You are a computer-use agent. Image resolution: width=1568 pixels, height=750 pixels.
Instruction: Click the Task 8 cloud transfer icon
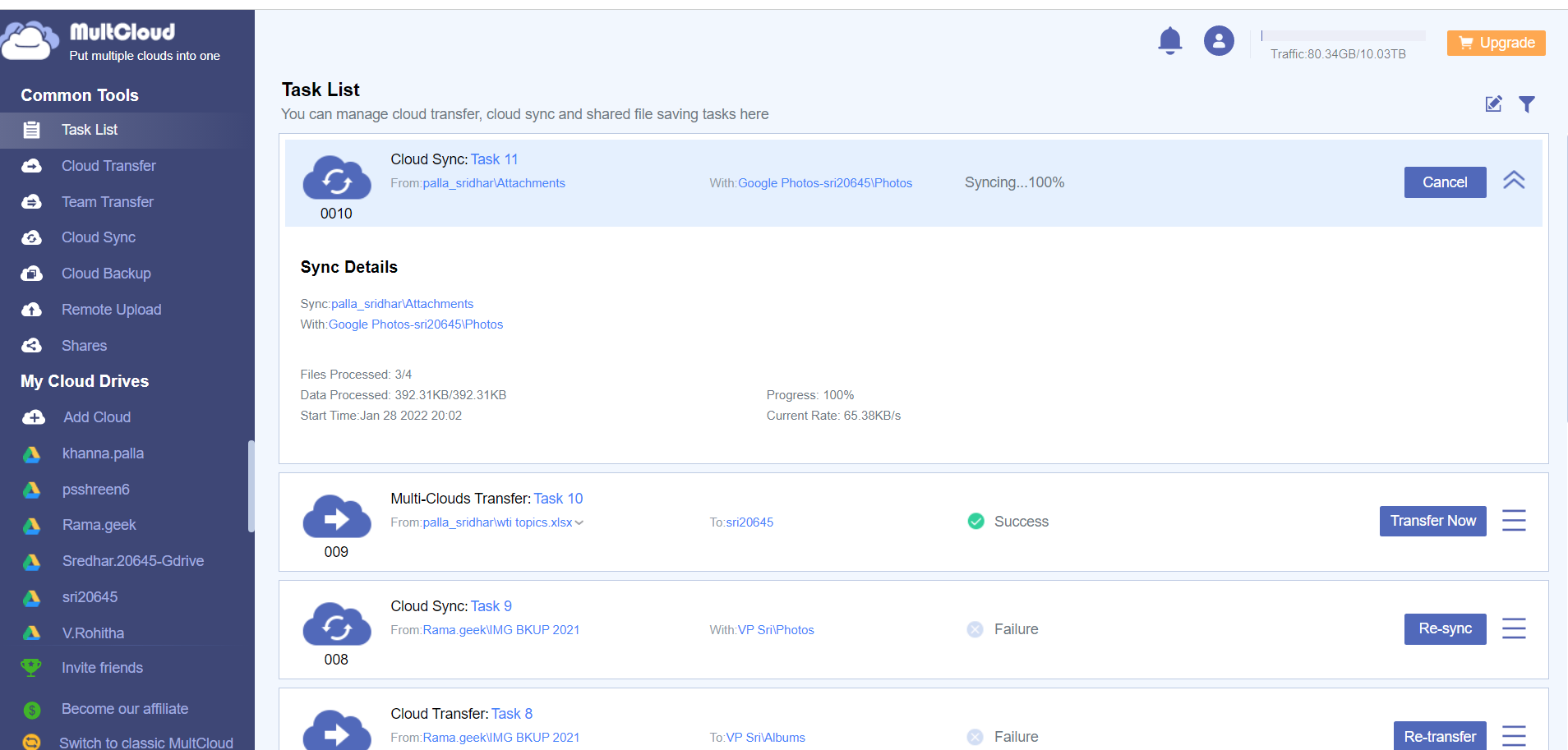(337, 730)
